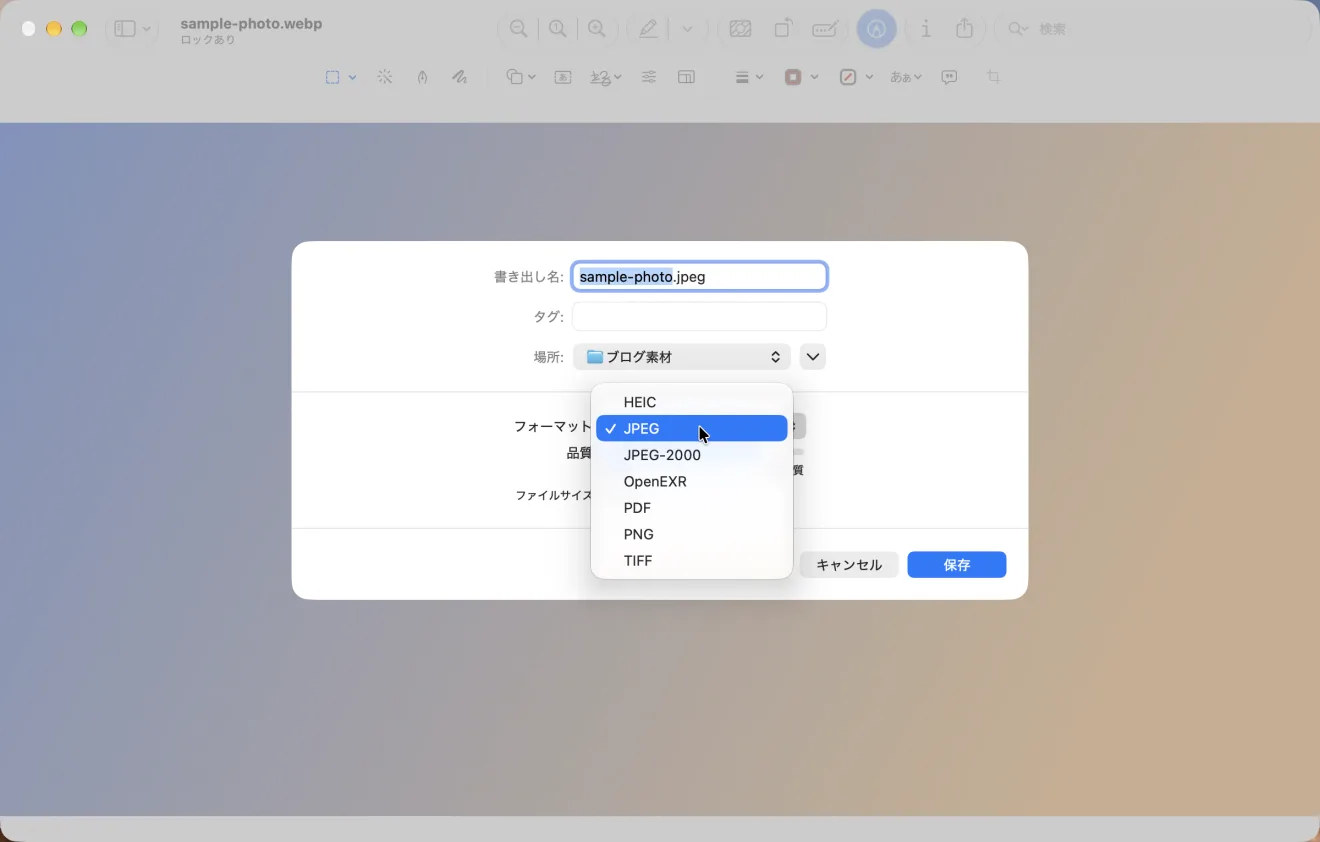This screenshot has height=842, width=1320.
Task: Open the Adjust Color sliders icon
Action: [x=649, y=77]
